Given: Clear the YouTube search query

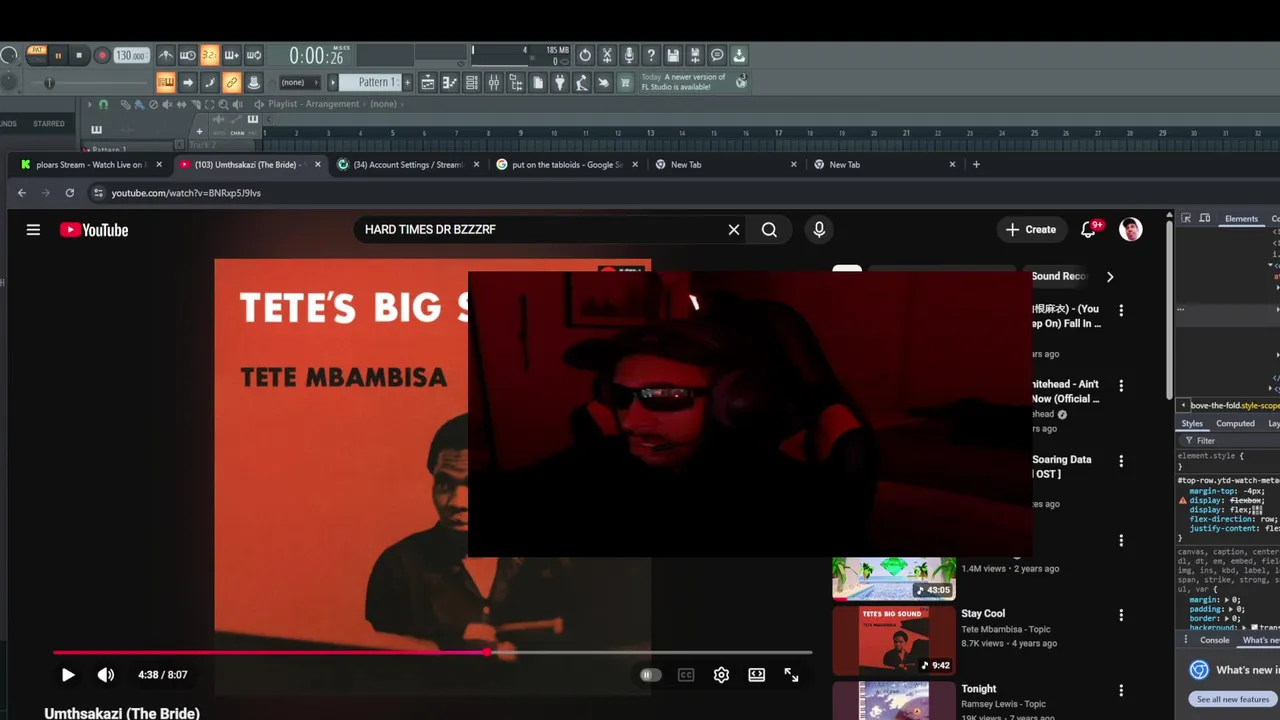Looking at the screenshot, I should tap(734, 230).
